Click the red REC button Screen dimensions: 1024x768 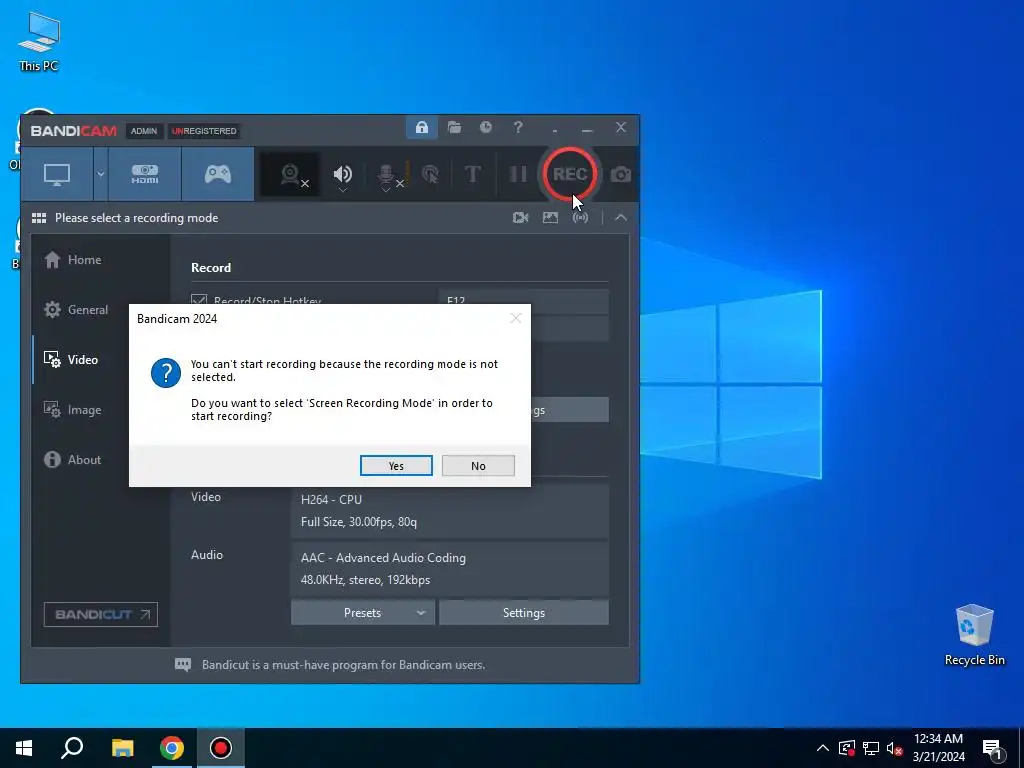click(x=569, y=174)
